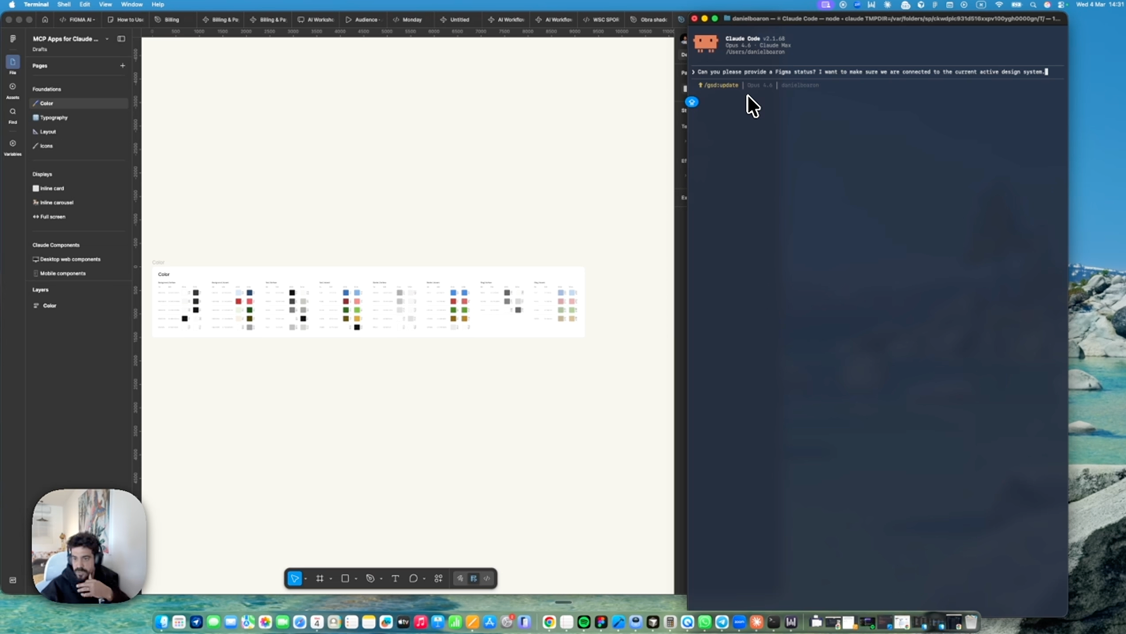The width and height of the screenshot is (1126, 634).
Task: Switch to the Obra shadcn tab
Action: [649, 19]
